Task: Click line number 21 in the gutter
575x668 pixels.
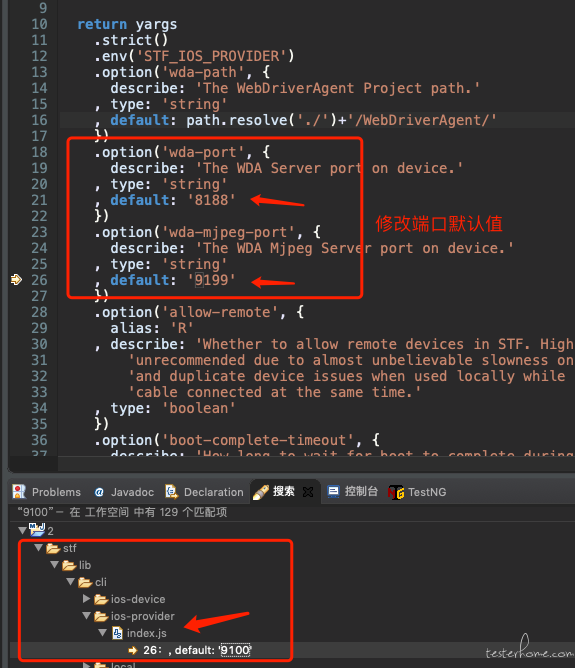Action: [39, 200]
